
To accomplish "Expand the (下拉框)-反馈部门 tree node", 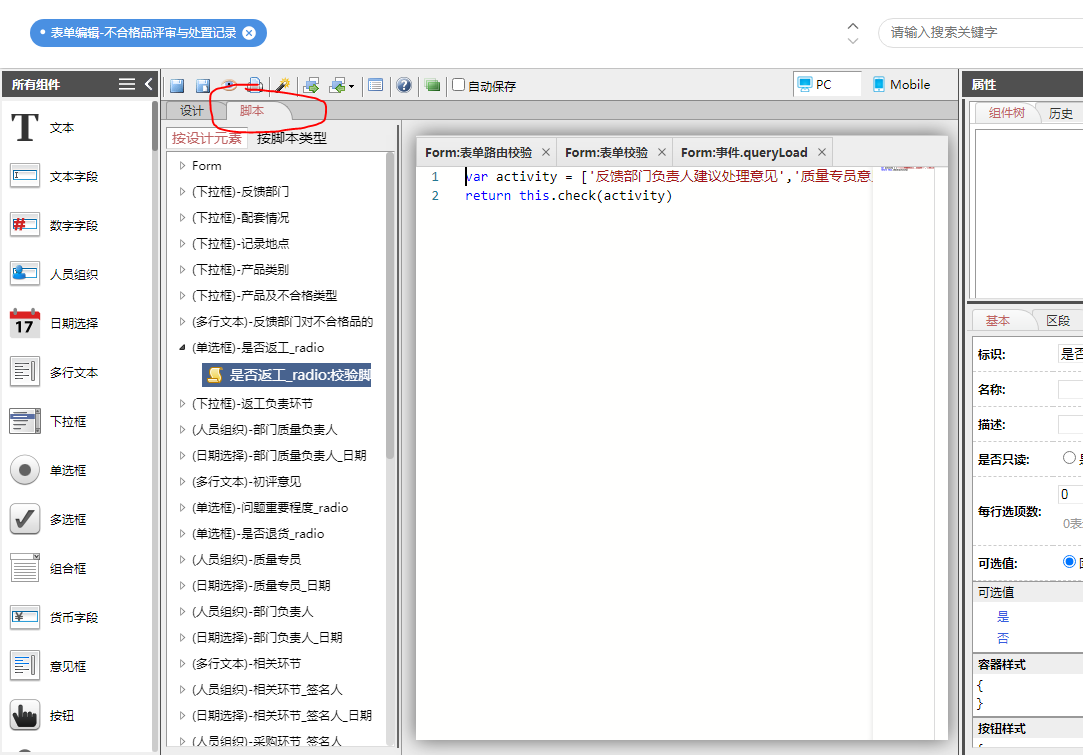I will 182,192.
